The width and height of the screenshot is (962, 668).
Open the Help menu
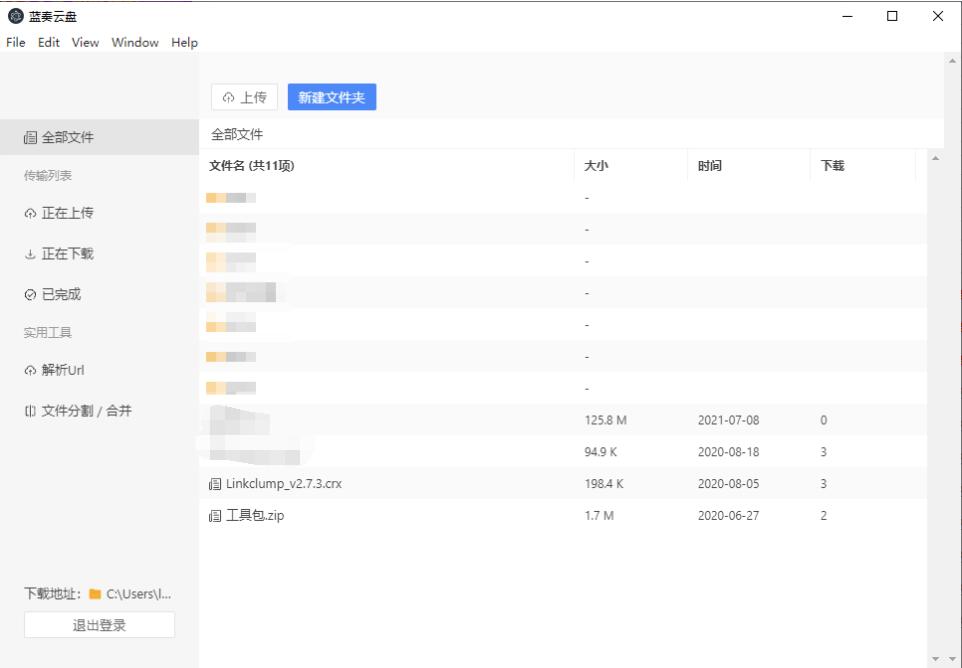point(184,42)
